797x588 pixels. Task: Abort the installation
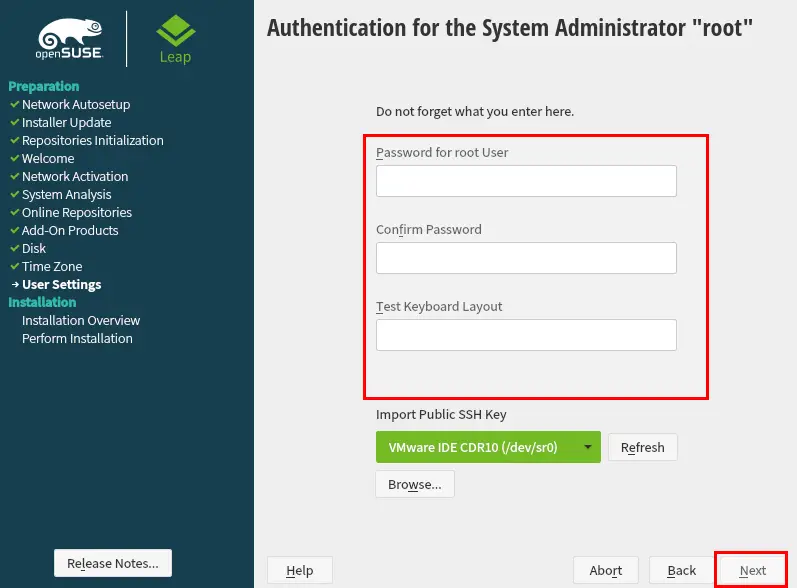tap(605, 570)
